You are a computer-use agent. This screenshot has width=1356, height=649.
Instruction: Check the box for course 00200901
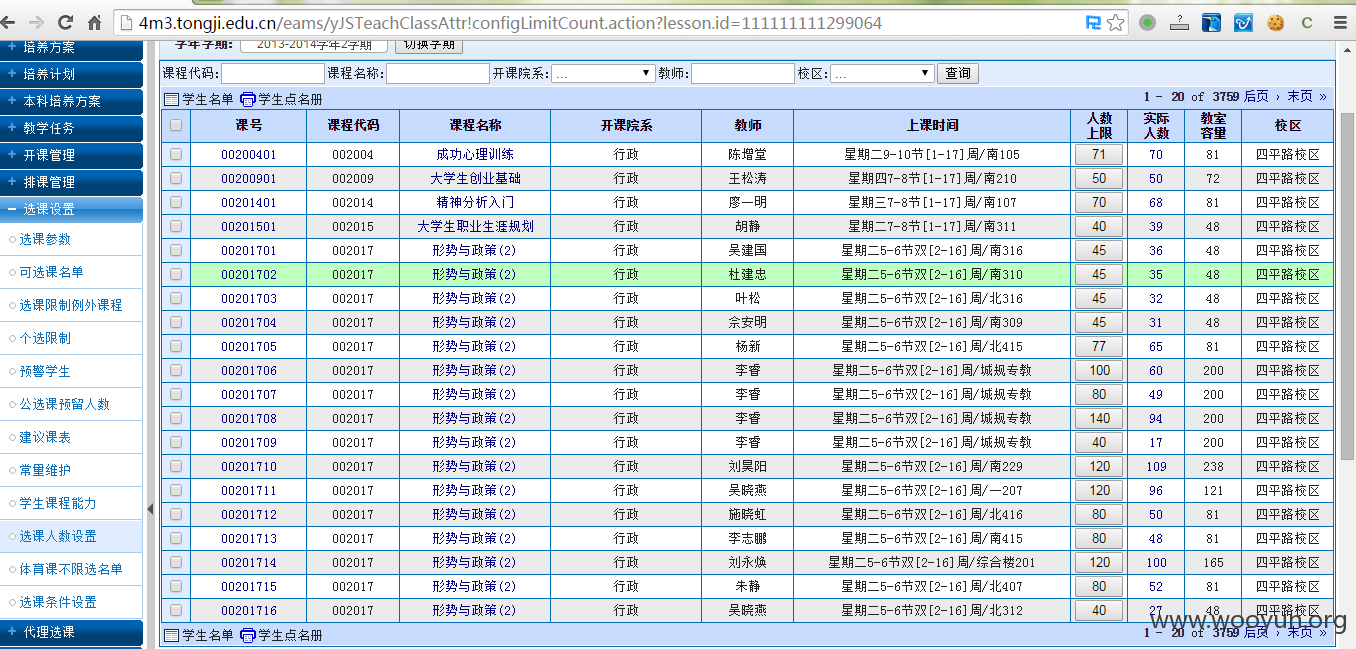tap(176, 178)
